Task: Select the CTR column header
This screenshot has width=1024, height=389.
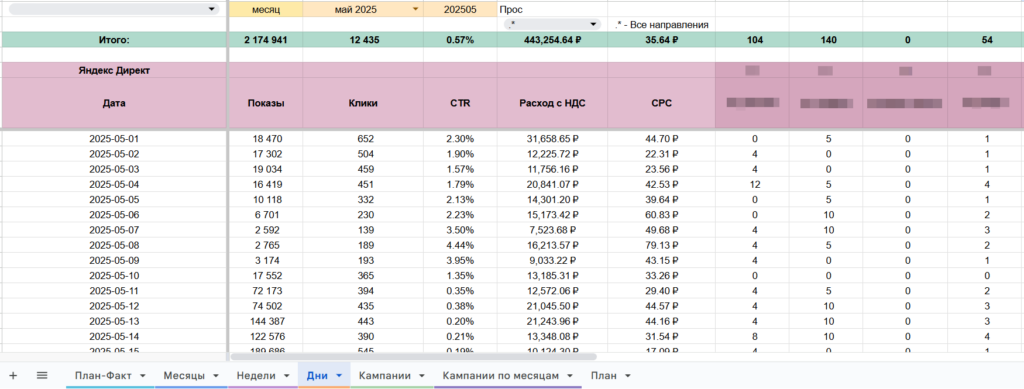Action: point(460,103)
